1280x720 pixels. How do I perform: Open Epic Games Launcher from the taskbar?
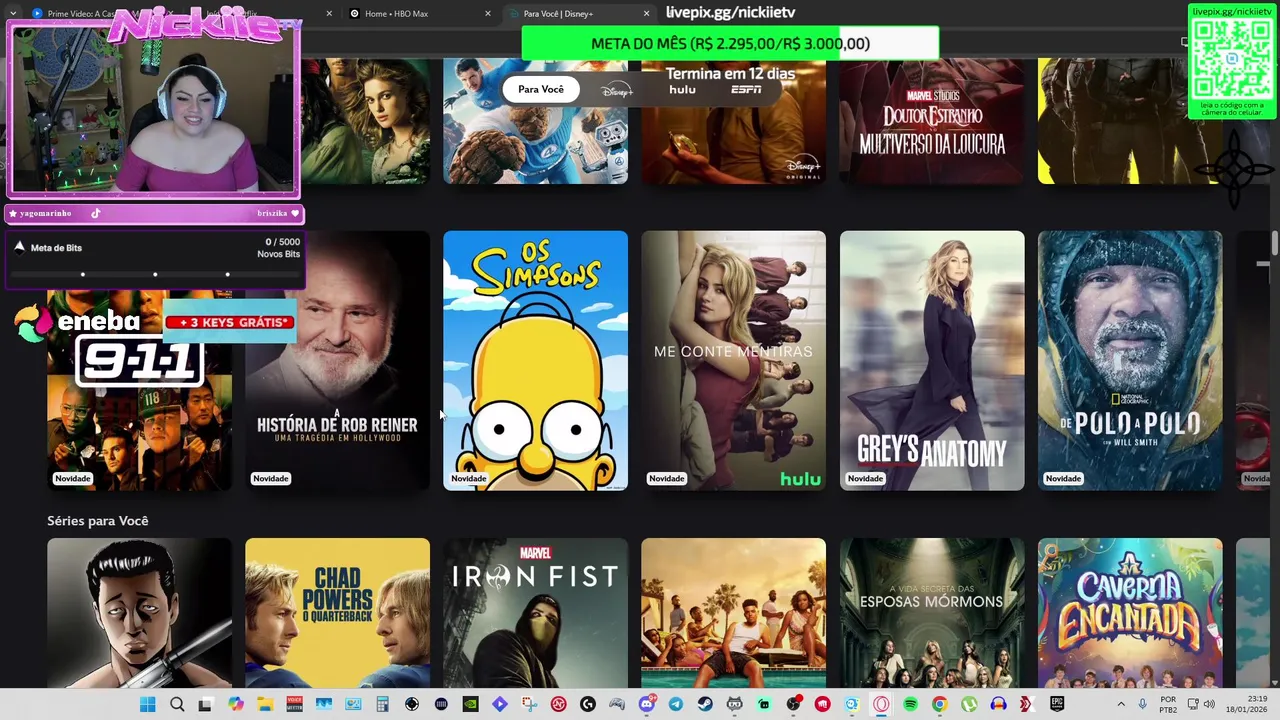click(1056, 704)
